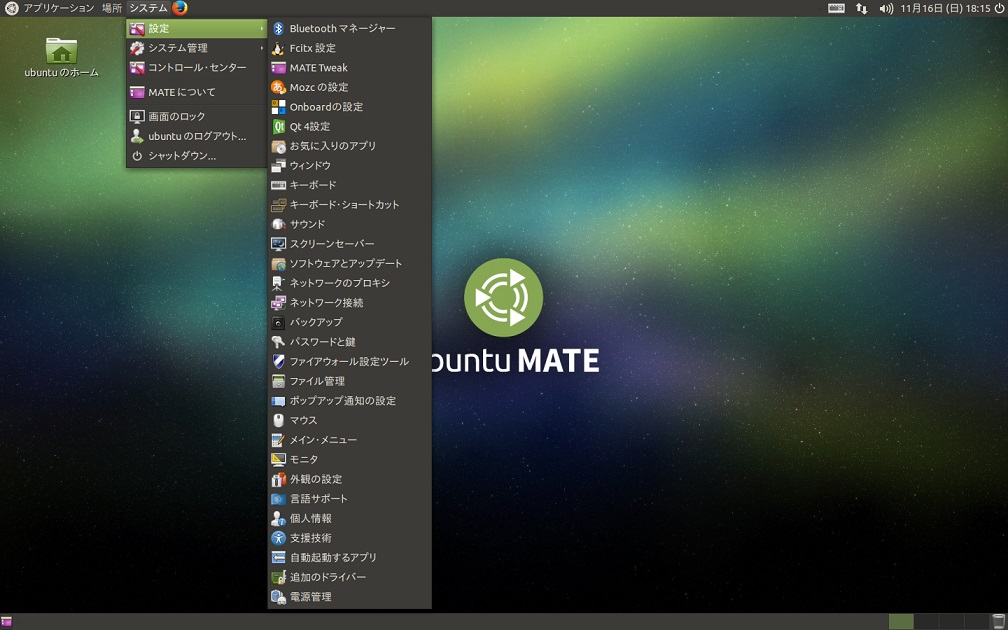
Task: Click the power icon in the top-right corner
Action: pyautogui.click(x=998, y=8)
